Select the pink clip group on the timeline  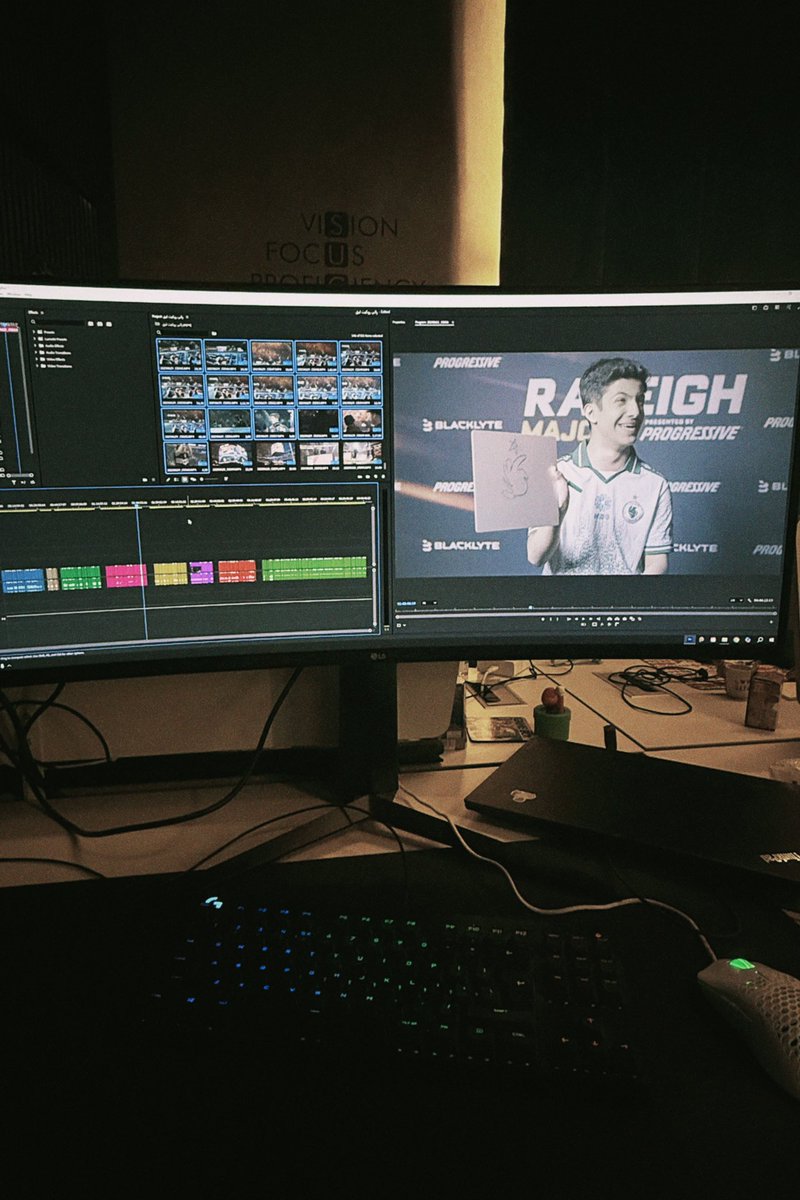126,575
